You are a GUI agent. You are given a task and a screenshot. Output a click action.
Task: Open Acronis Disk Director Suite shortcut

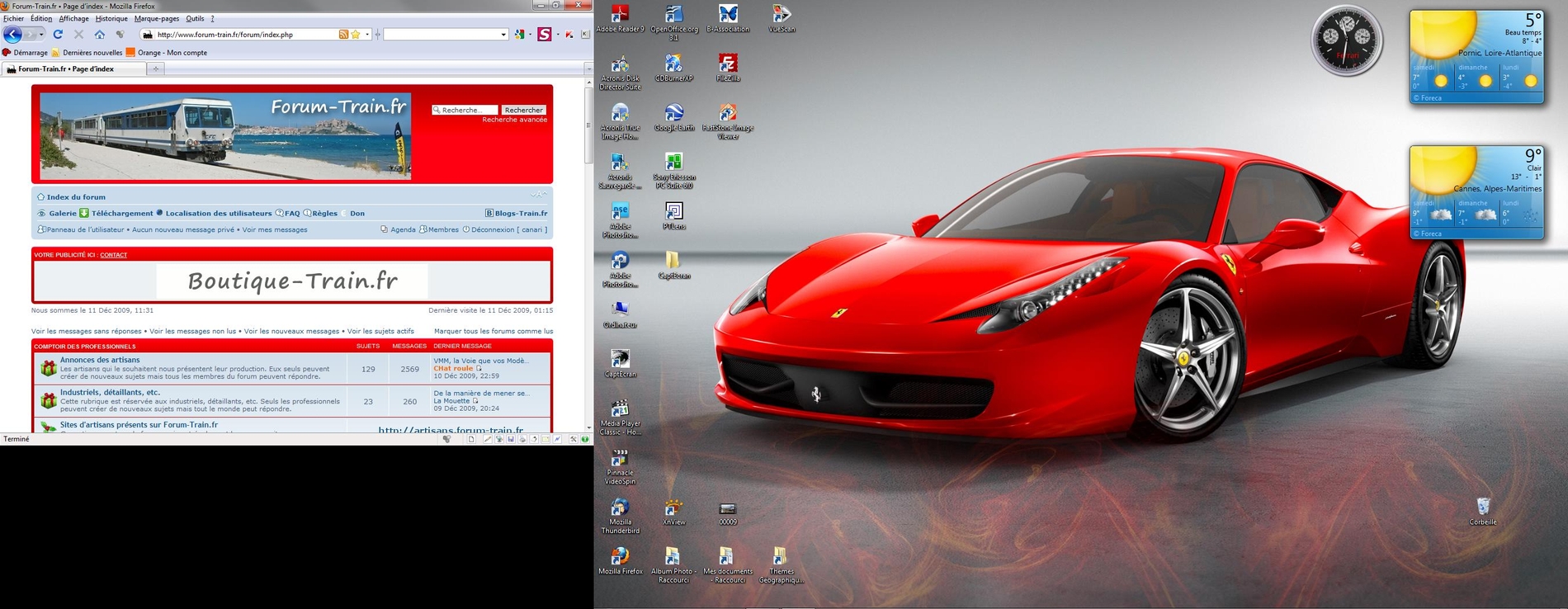620,73
